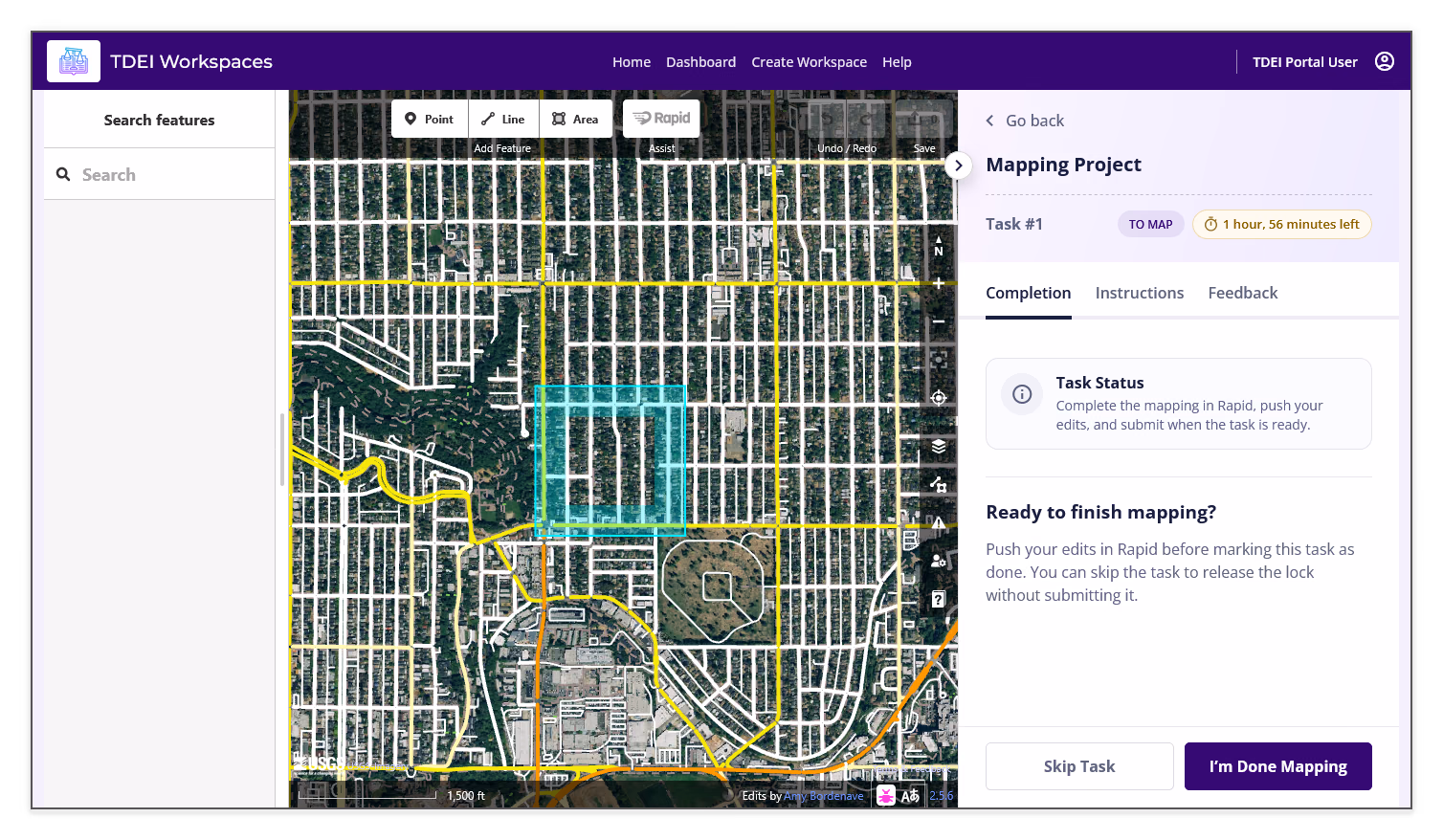The height and width of the screenshot is (840, 1443).
Task: Open Create Workspace in the top navigation
Action: 809,62
